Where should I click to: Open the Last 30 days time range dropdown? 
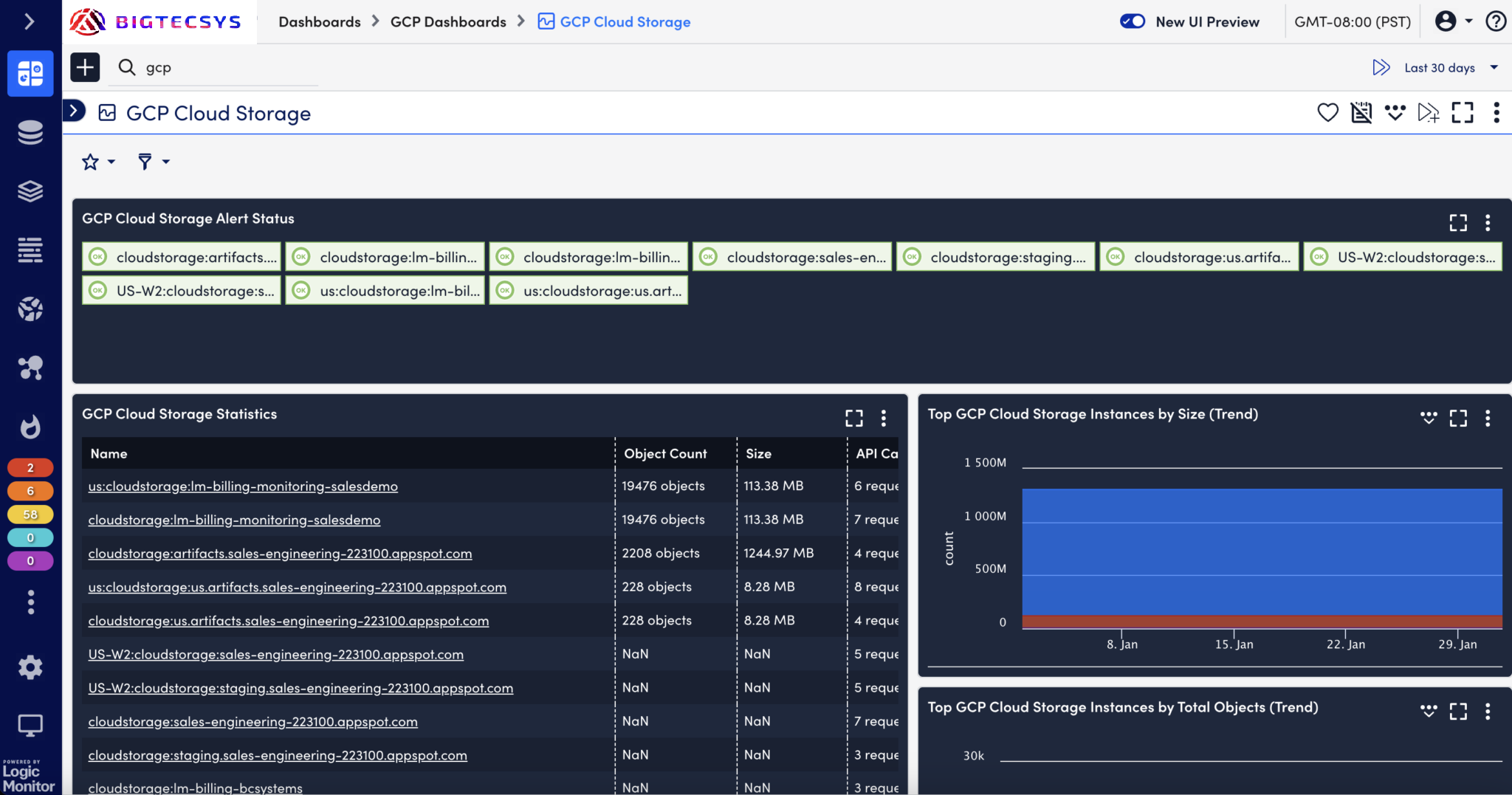1440,68
